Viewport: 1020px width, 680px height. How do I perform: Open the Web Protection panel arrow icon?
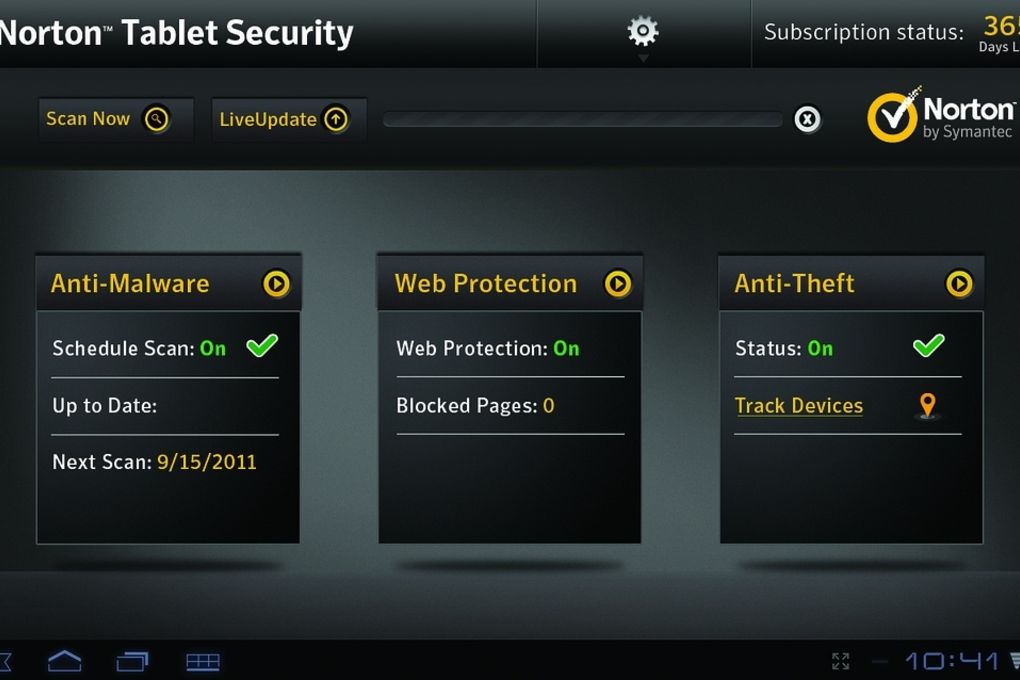coord(617,284)
